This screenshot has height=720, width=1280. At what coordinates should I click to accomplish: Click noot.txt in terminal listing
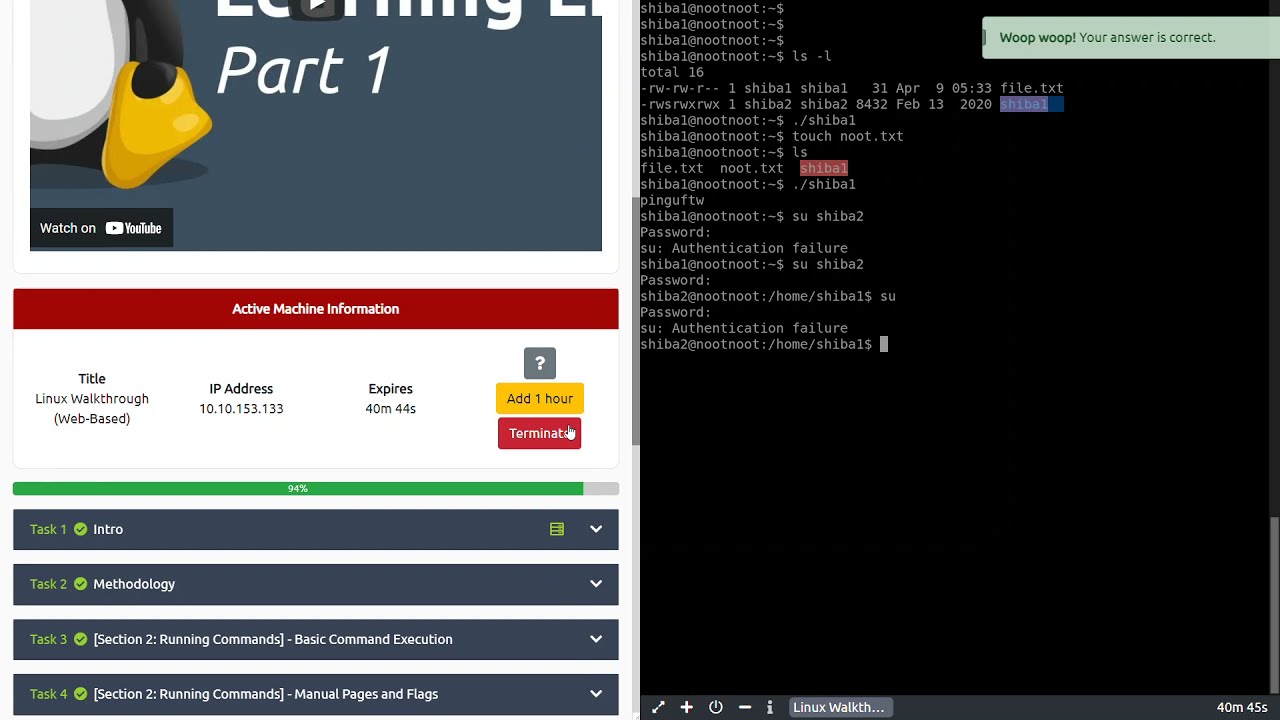[x=751, y=168]
